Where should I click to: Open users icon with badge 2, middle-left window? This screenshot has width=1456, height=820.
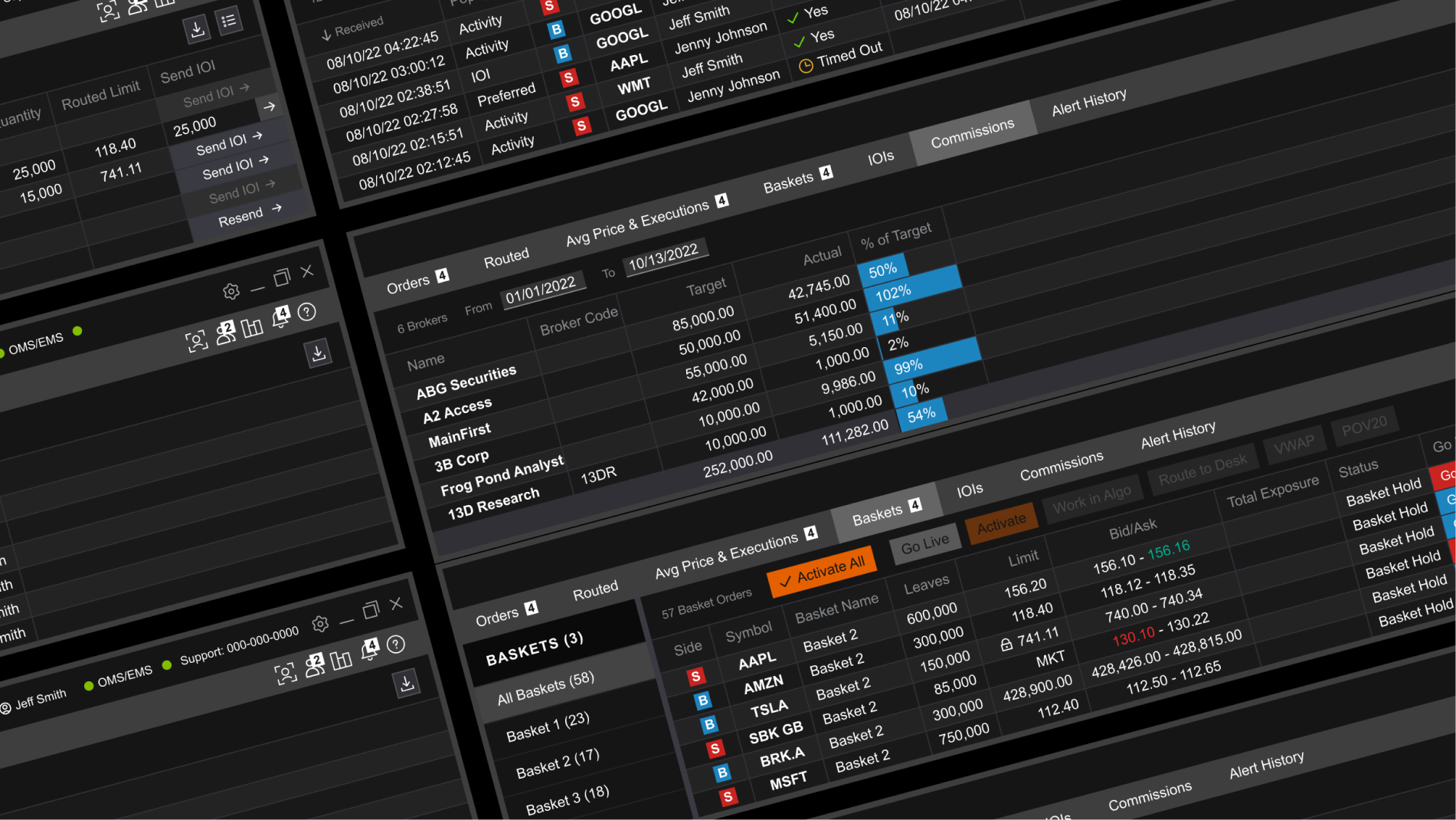(225, 333)
